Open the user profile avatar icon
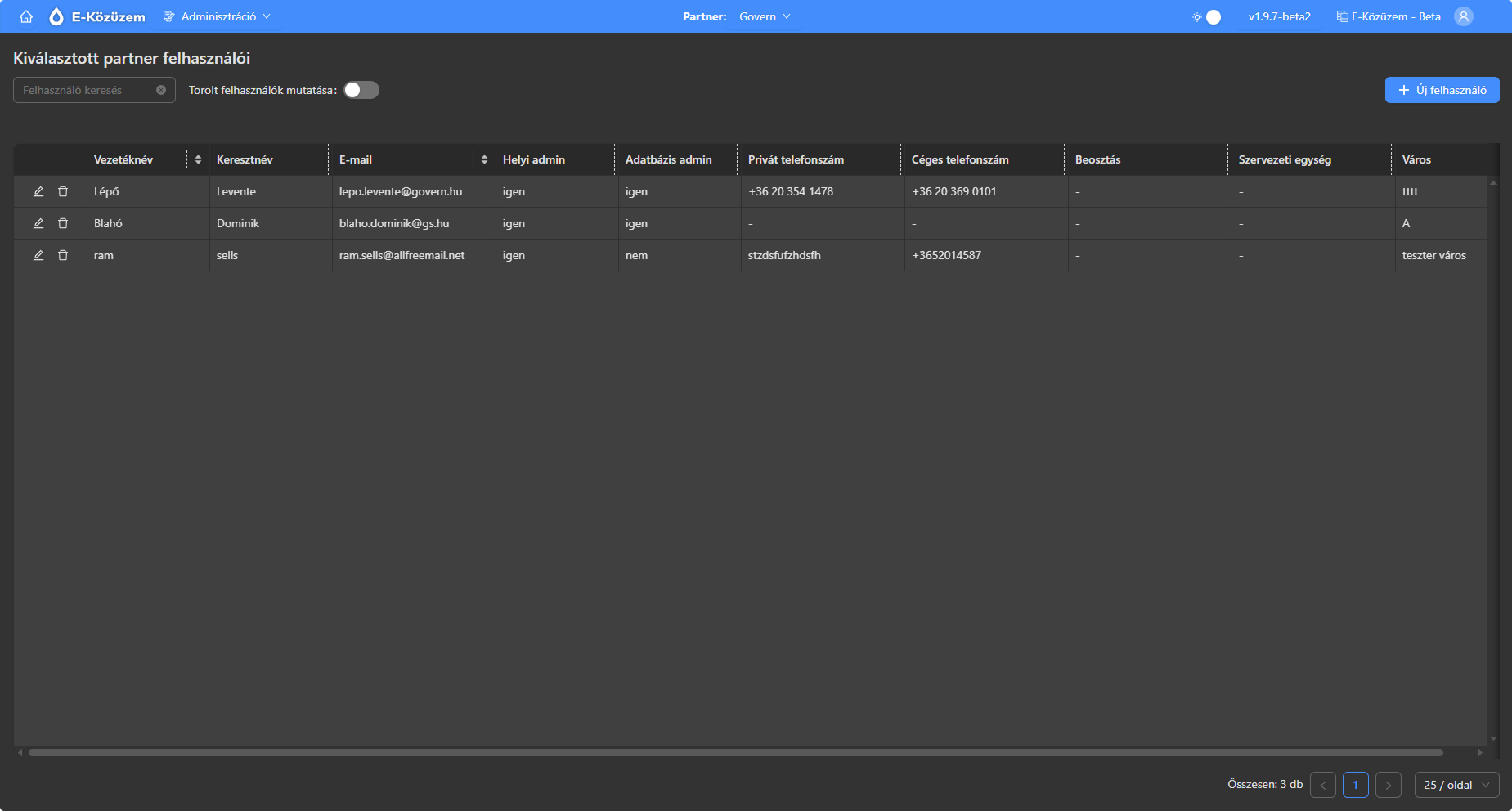Screen dimensions: 1512x811 1463,16
